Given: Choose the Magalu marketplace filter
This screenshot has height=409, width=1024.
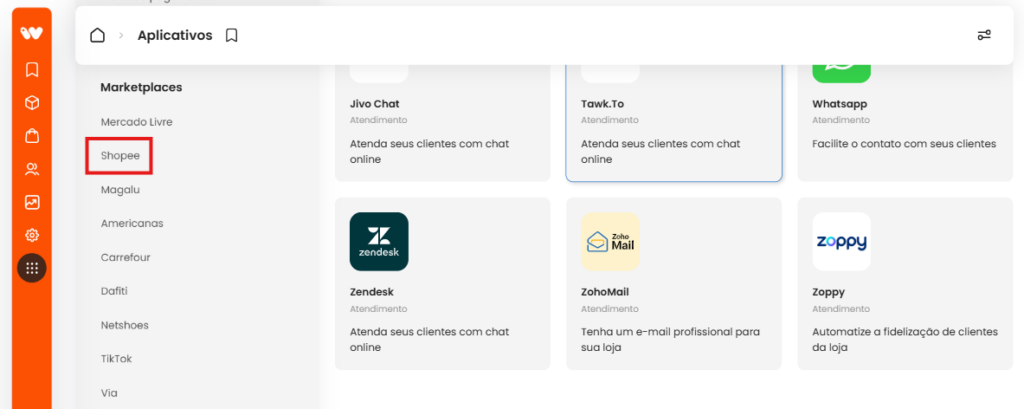Looking at the screenshot, I should [120, 189].
